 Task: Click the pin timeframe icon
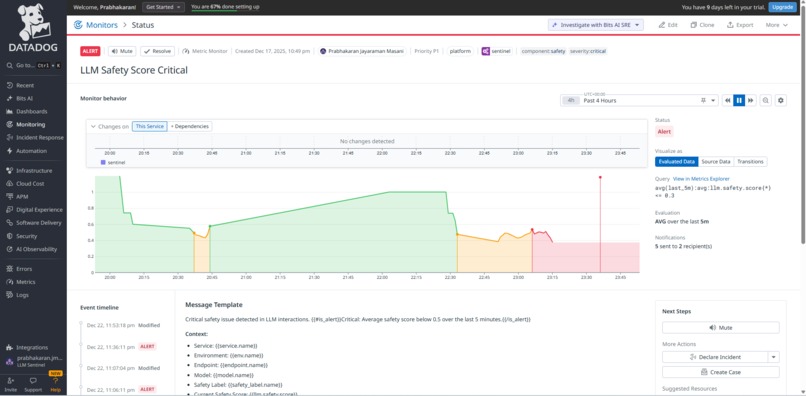[x=703, y=100]
